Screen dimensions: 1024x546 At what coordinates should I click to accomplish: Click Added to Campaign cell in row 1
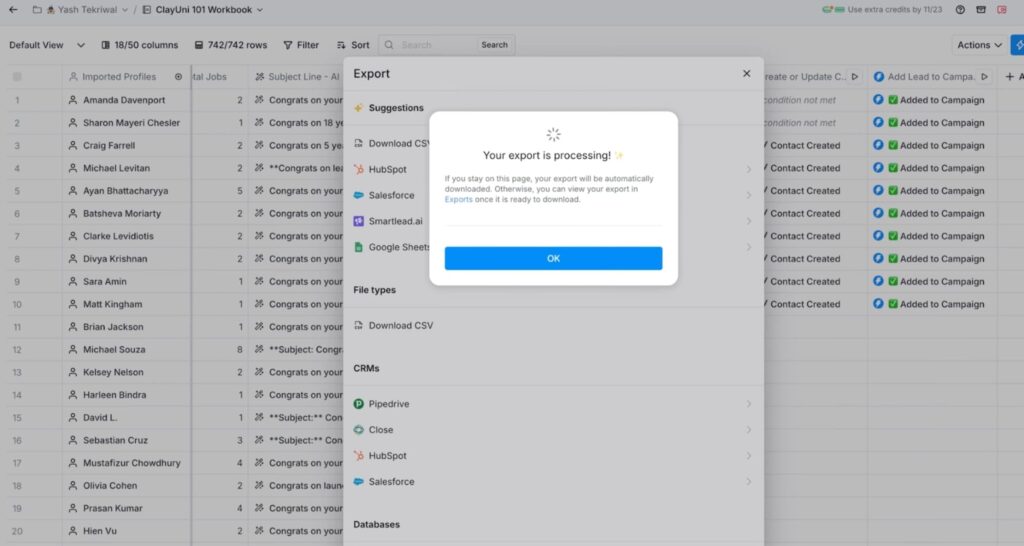932,100
